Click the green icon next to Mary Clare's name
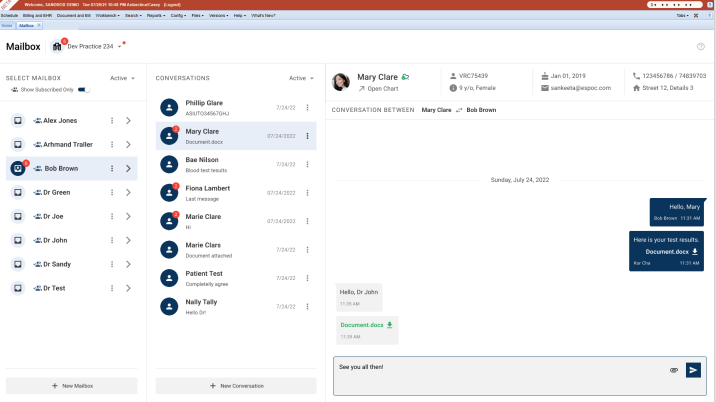The image size is (716, 402). [x=405, y=77]
